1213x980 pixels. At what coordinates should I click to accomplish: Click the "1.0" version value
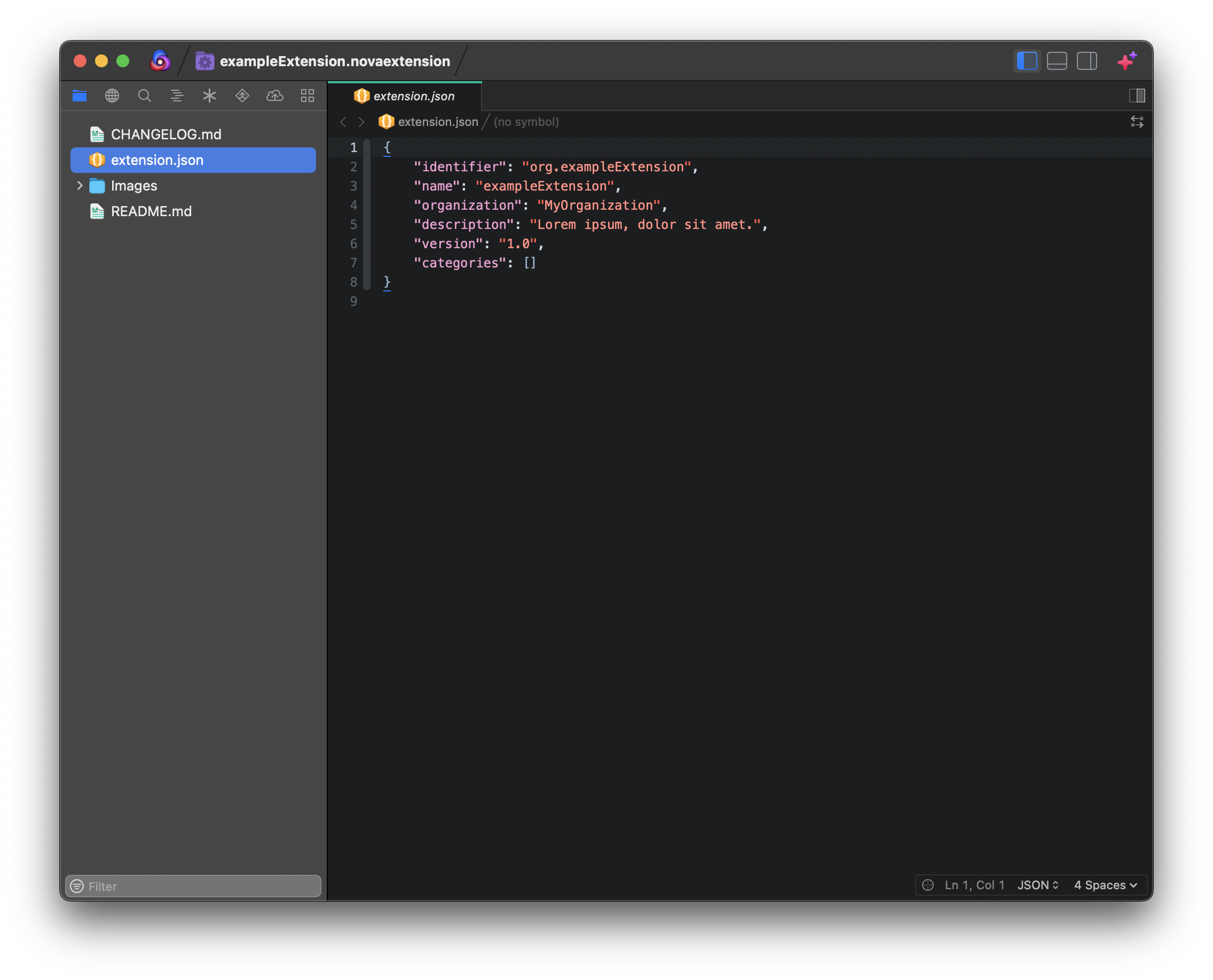click(x=518, y=244)
